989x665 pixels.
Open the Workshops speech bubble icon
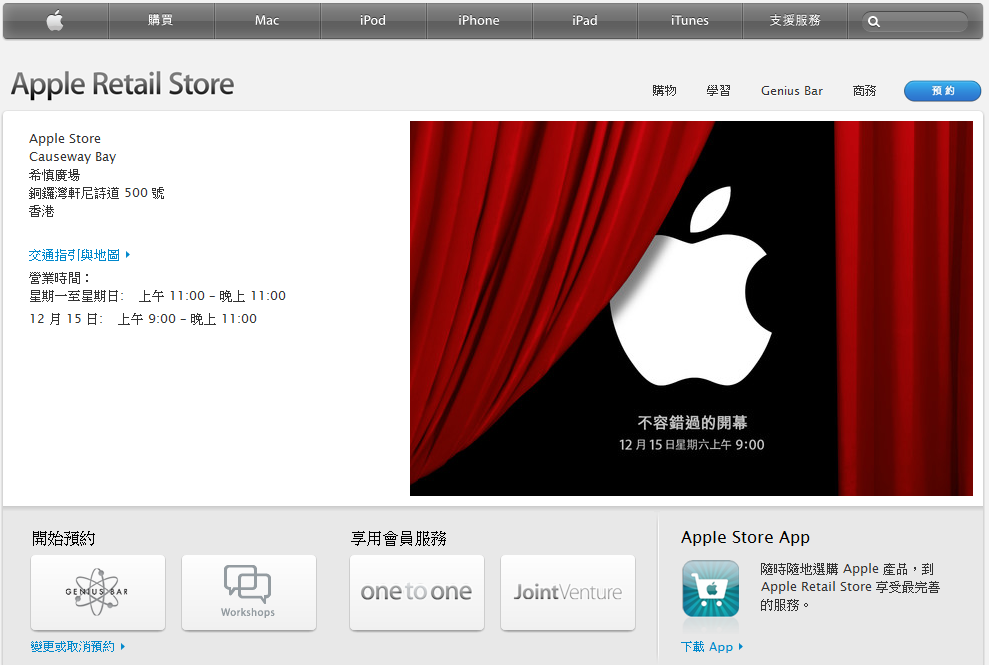248,592
